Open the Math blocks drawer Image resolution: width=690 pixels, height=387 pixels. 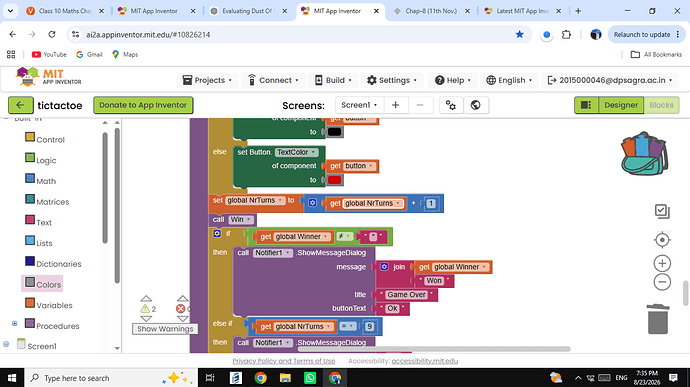pyautogui.click(x=40, y=181)
